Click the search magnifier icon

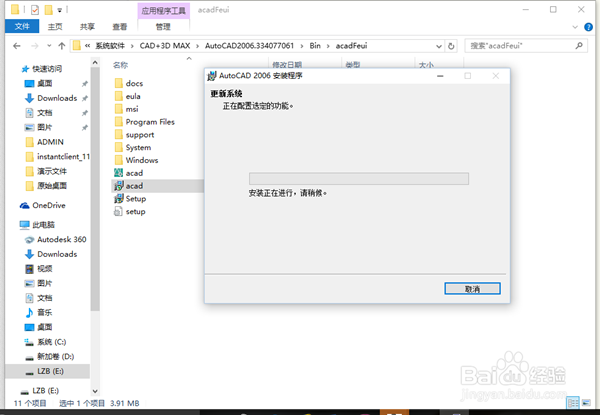pos(579,46)
